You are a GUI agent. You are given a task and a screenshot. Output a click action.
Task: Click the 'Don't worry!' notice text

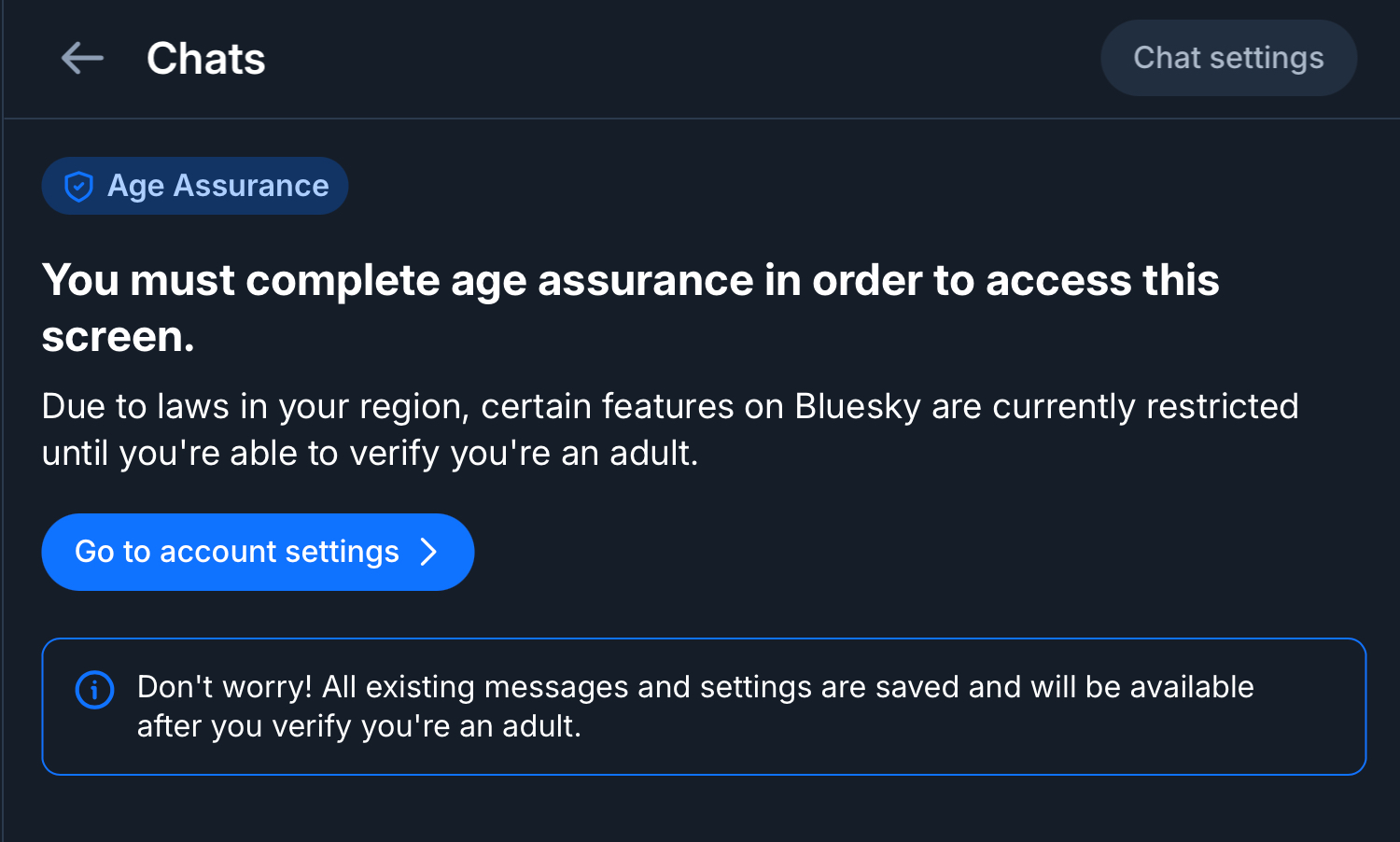click(694, 687)
